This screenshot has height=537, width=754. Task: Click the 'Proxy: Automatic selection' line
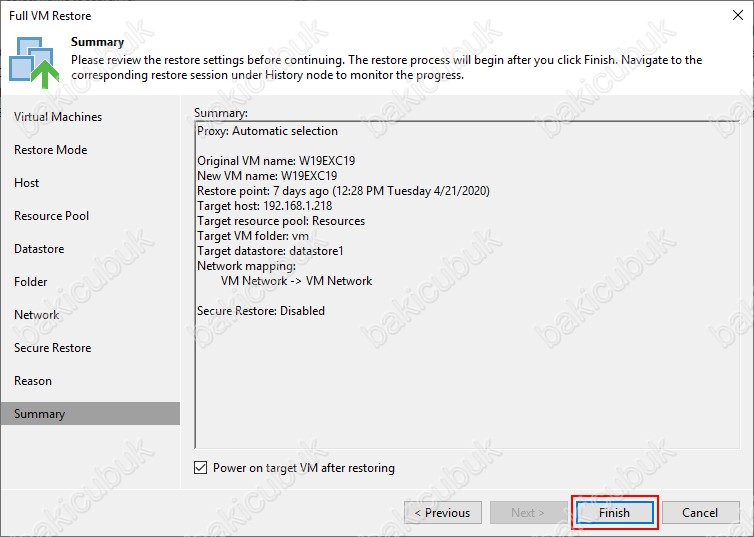267,131
